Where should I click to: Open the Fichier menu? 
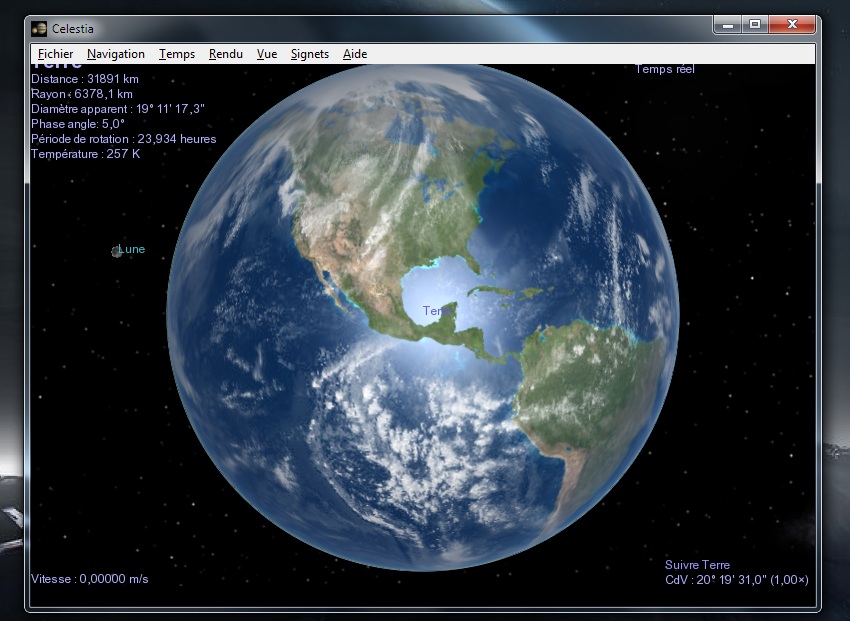point(55,54)
